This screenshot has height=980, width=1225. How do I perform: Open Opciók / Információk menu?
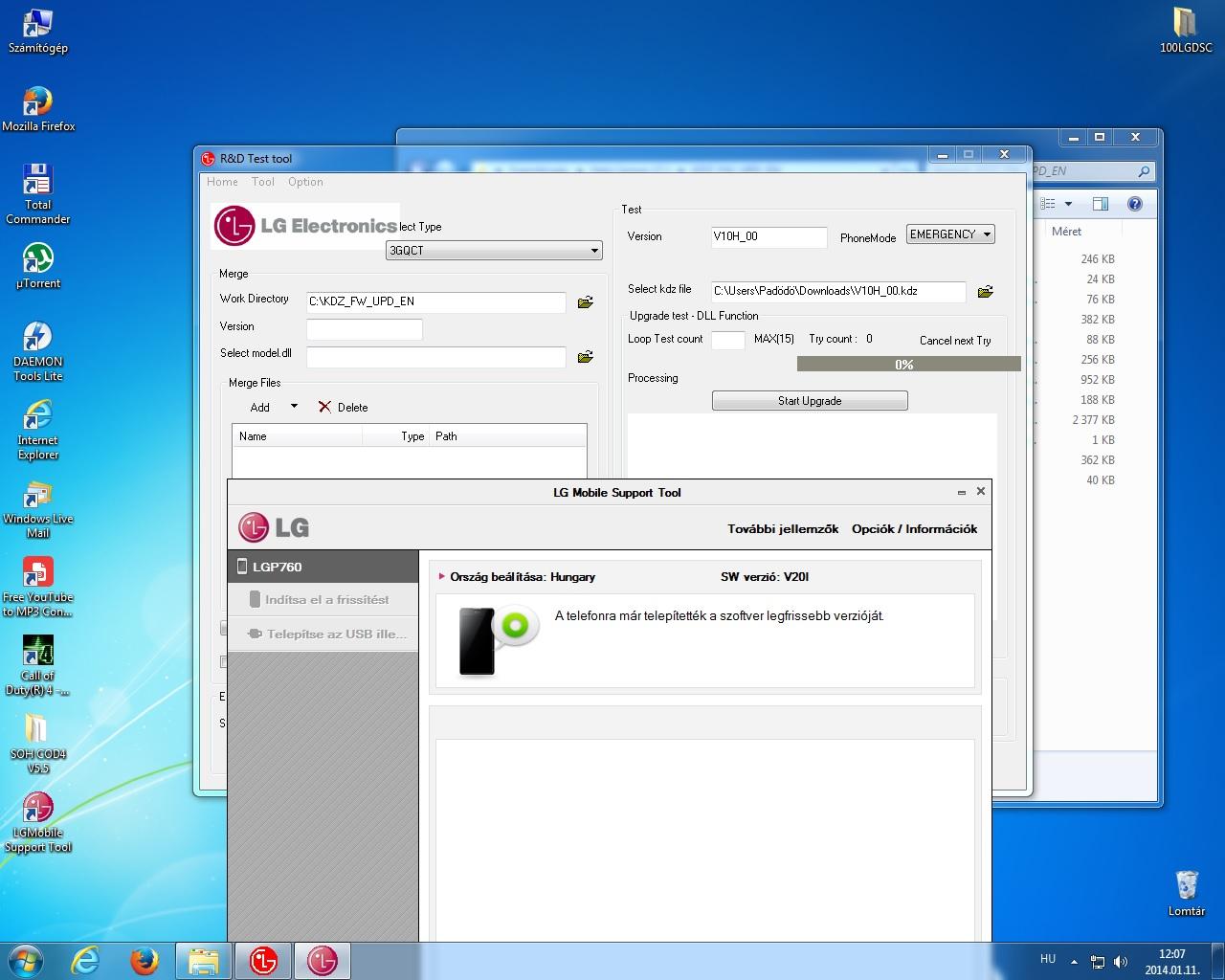pos(915,529)
